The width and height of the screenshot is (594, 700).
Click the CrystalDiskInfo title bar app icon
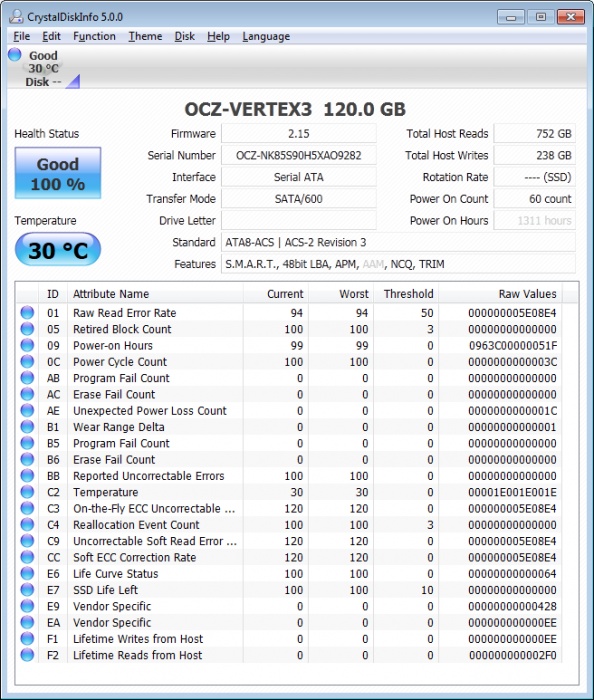(x=16, y=17)
